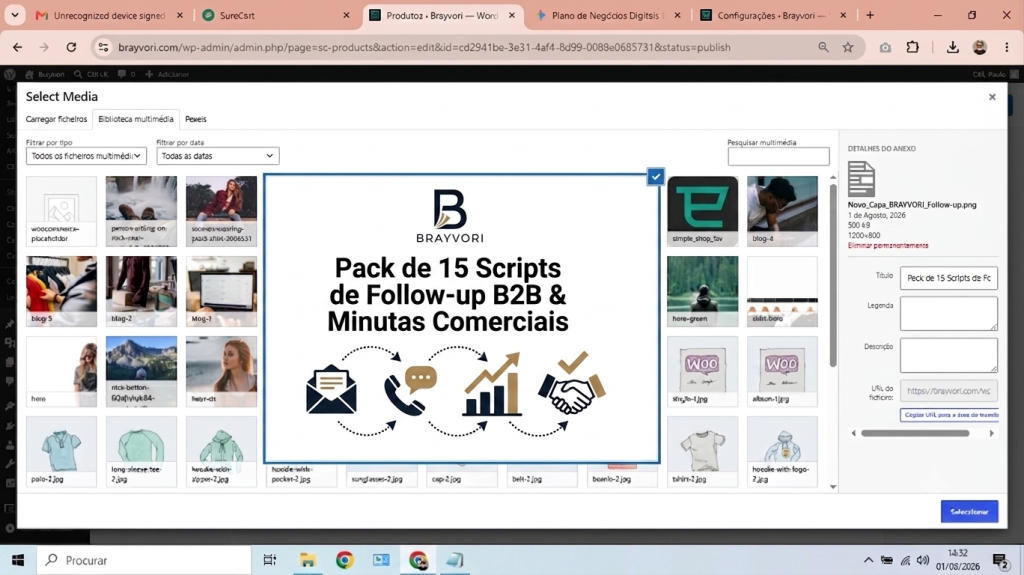Open Google Chrome taskbar icon
Screen dimensions: 1024x575
(344, 560)
